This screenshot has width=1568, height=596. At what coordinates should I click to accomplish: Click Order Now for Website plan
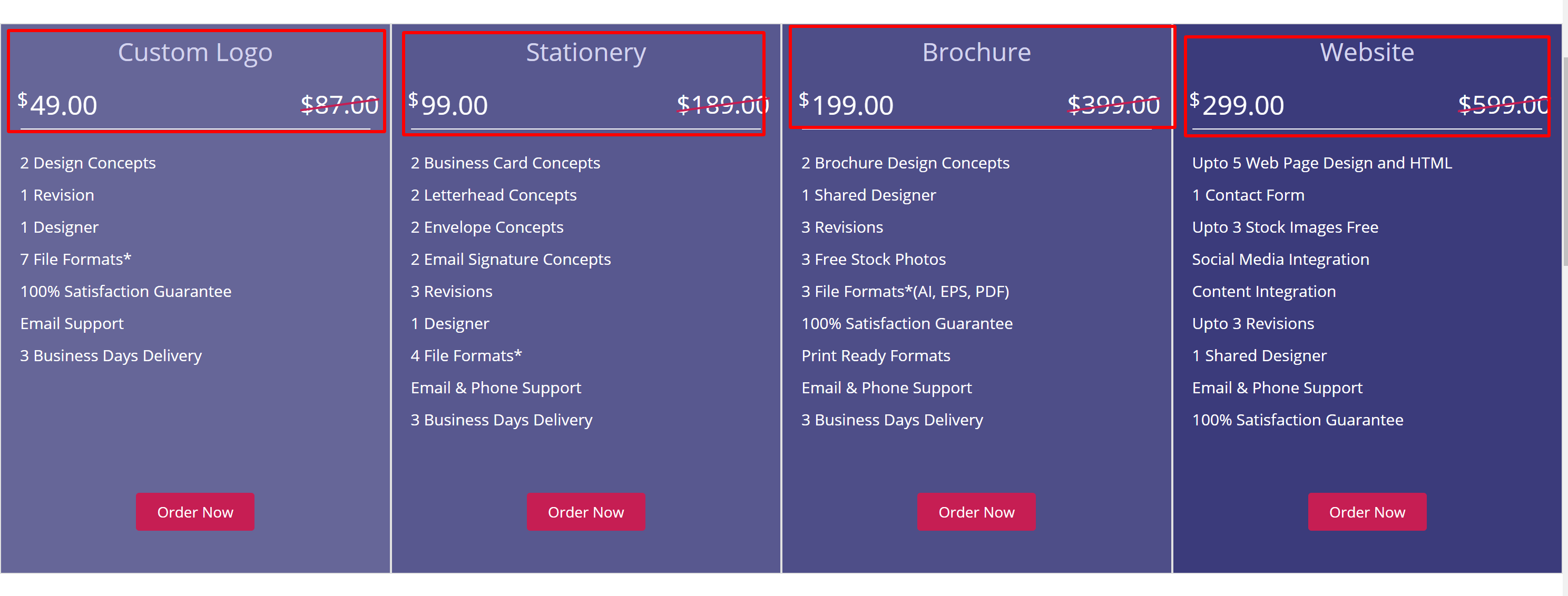[1367, 511]
